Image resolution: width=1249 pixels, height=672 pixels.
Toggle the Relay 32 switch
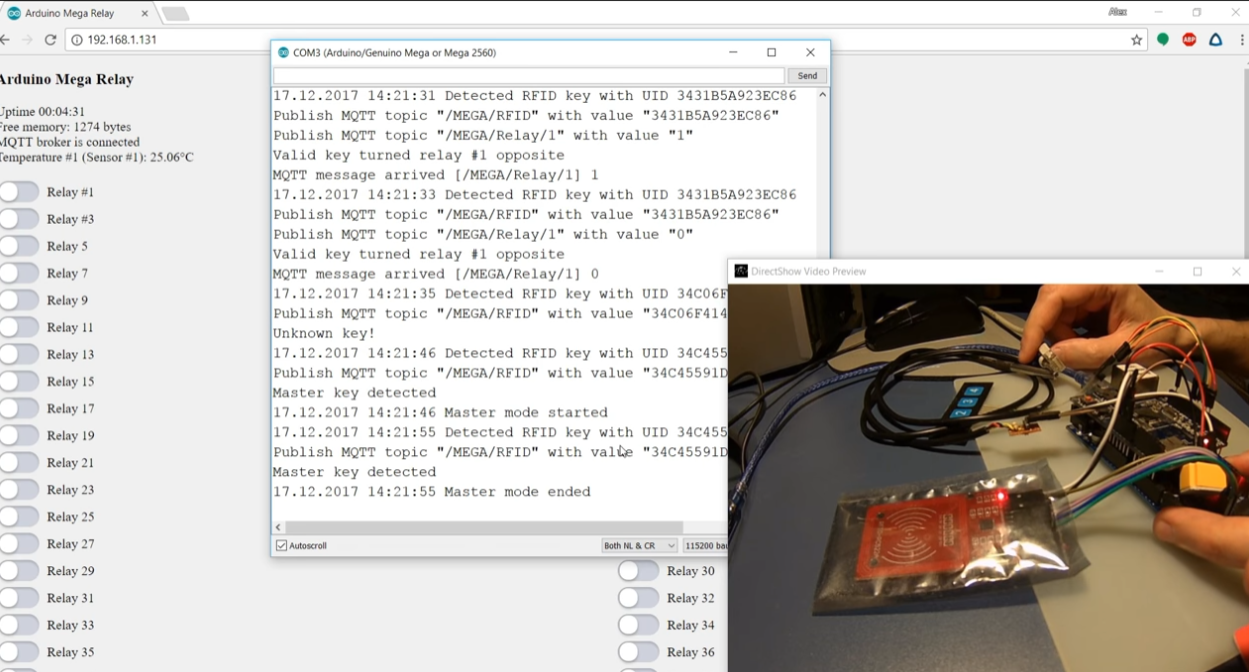[638, 598]
